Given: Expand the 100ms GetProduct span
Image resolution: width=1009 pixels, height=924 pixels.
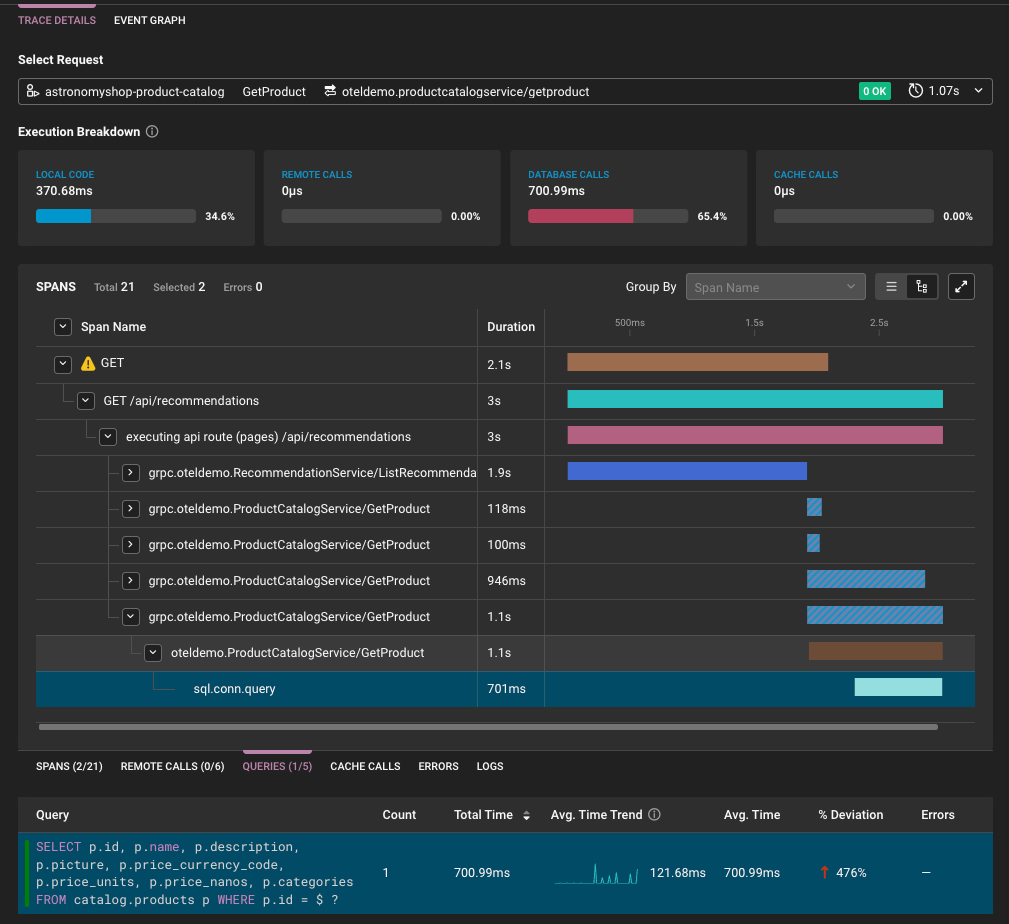Looking at the screenshot, I should coord(131,544).
